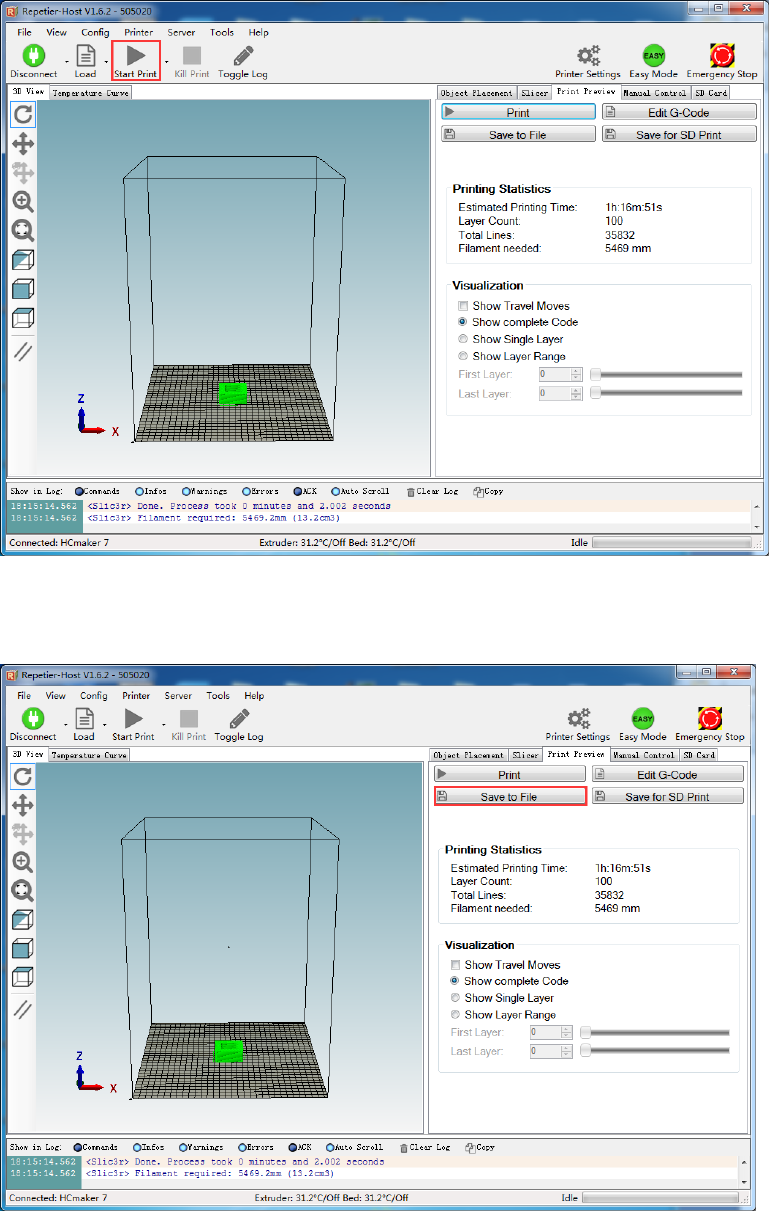Click the zoom-in magnifier in upper window
This screenshot has width=769, height=1211.
[x=23, y=201]
